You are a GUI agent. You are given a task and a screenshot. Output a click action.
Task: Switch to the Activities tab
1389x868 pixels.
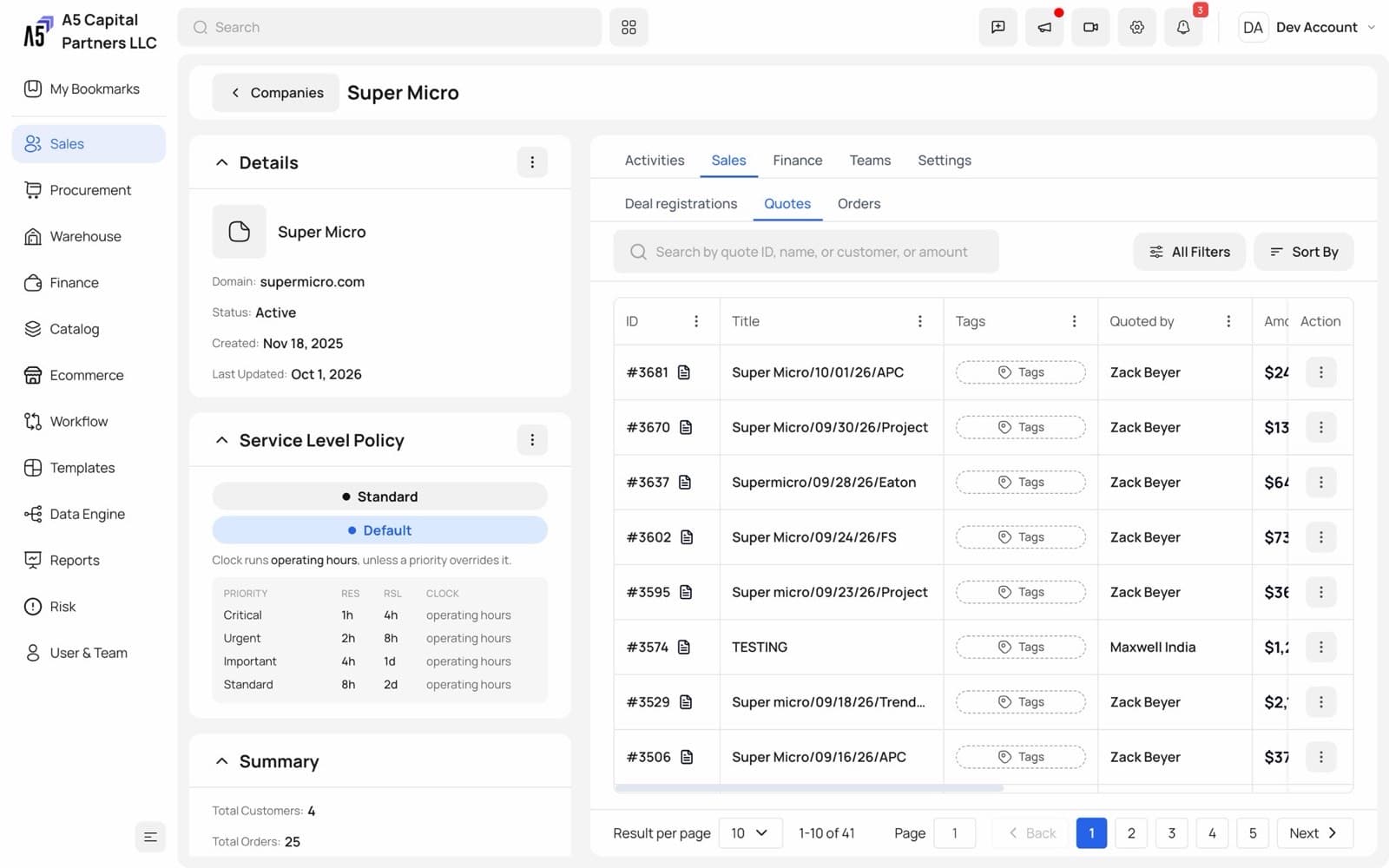click(x=655, y=161)
